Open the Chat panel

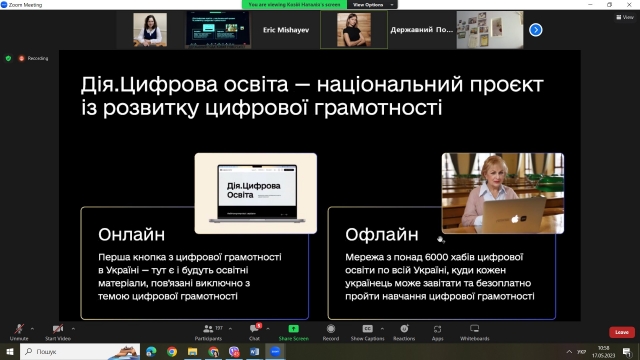255,332
